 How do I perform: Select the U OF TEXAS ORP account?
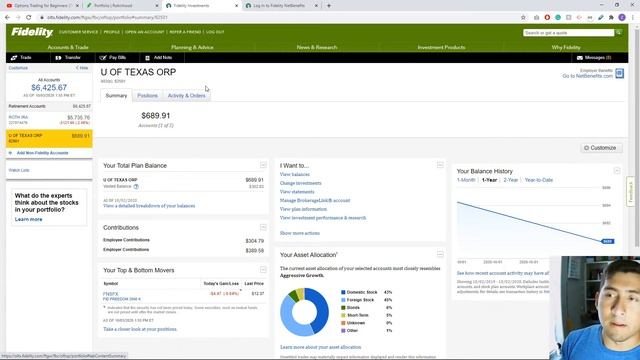pos(49,138)
